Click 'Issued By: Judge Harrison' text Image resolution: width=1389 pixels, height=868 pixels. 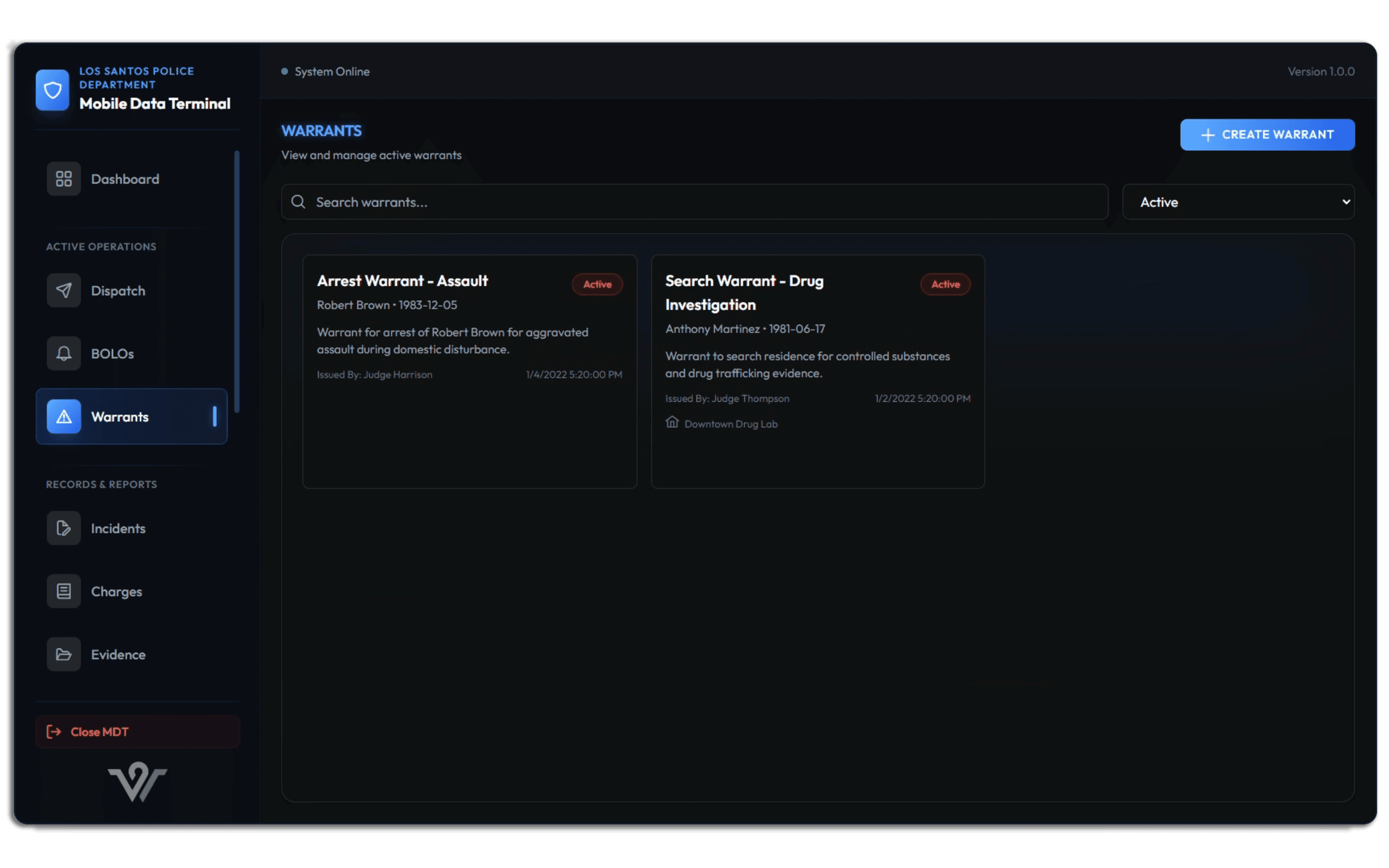pos(374,374)
